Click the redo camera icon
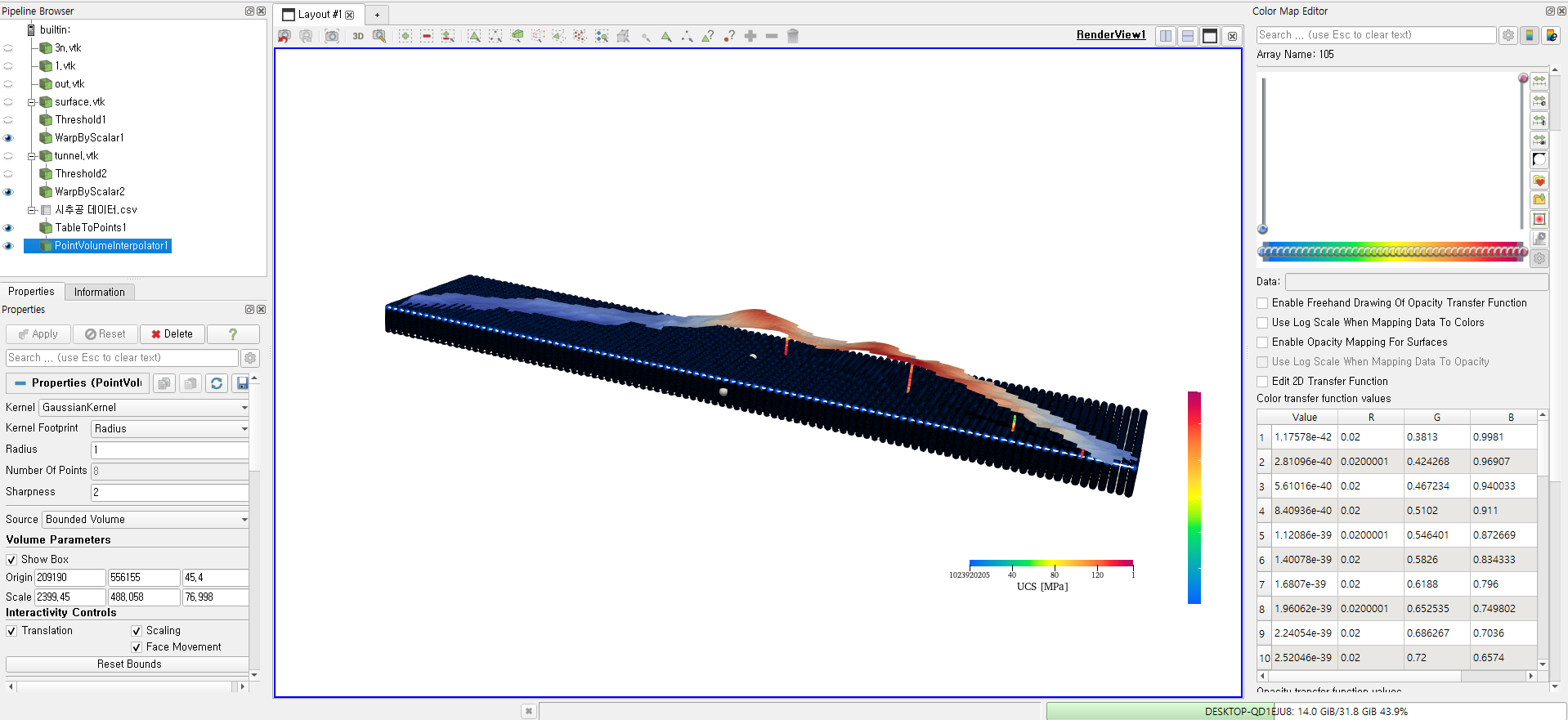Screen dimensions: 1568x720 pos(306,36)
